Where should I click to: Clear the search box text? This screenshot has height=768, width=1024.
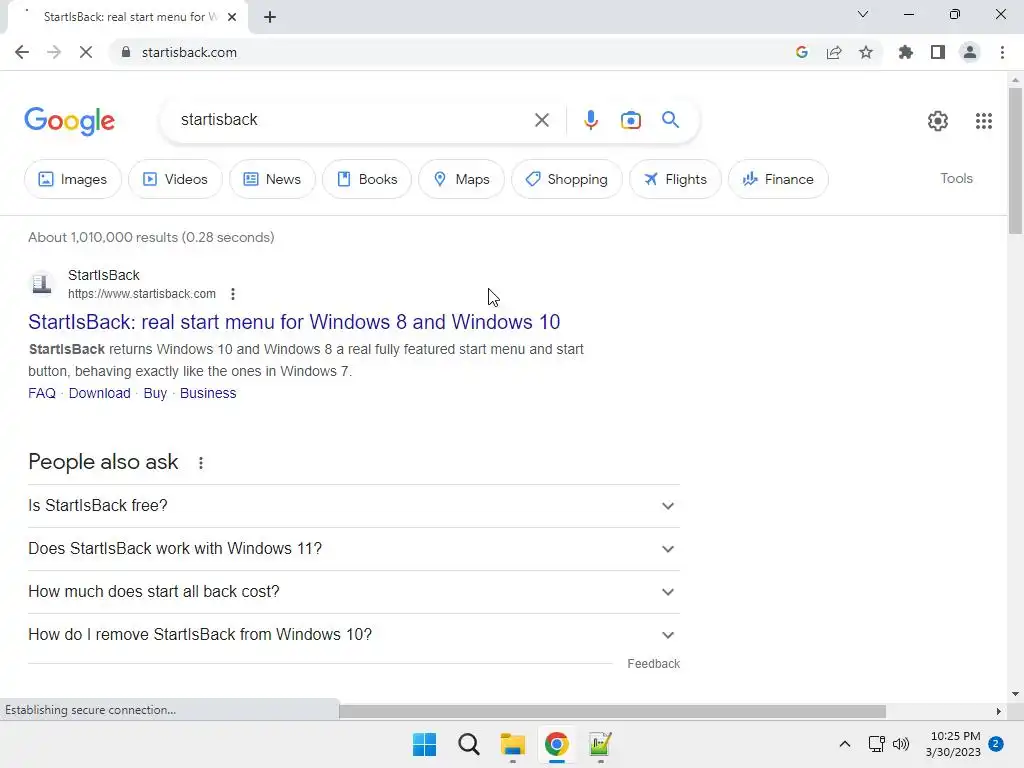pyautogui.click(x=541, y=120)
